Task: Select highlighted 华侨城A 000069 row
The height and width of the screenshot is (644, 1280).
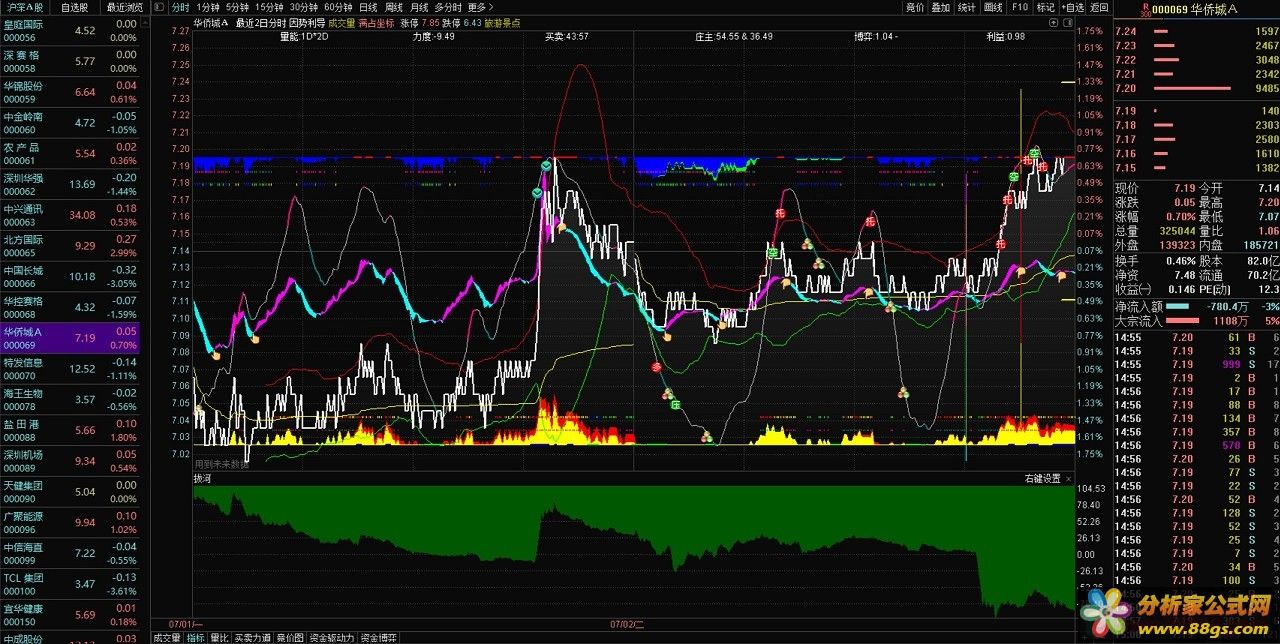Action: coord(70,337)
